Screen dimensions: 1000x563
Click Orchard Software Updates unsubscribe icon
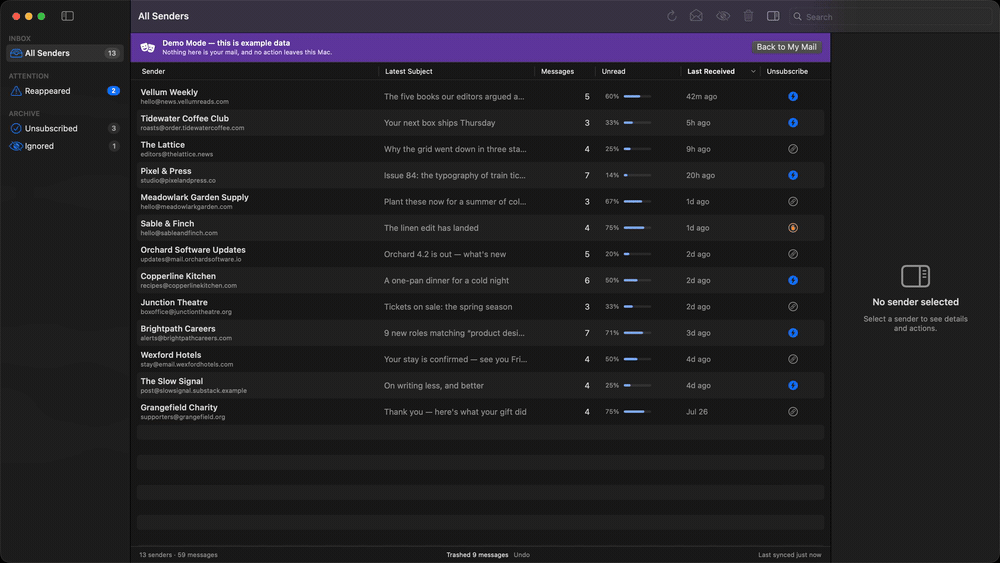tap(793, 254)
